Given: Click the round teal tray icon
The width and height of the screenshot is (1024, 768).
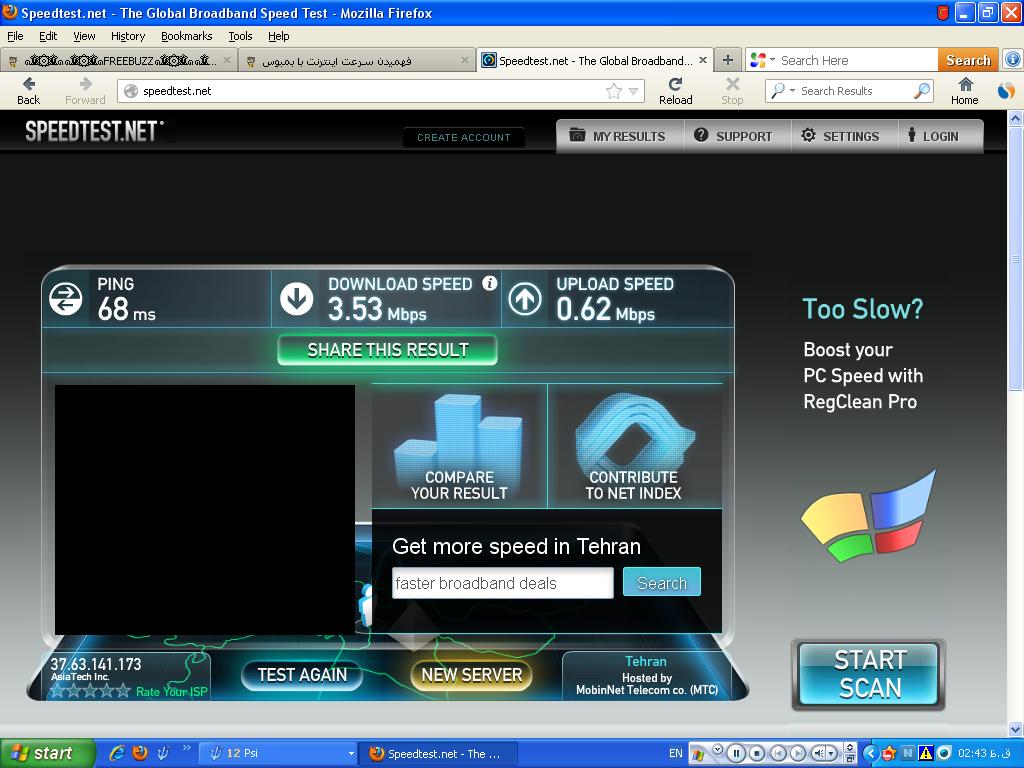Looking at the screenshot, I should click(944, 754).
